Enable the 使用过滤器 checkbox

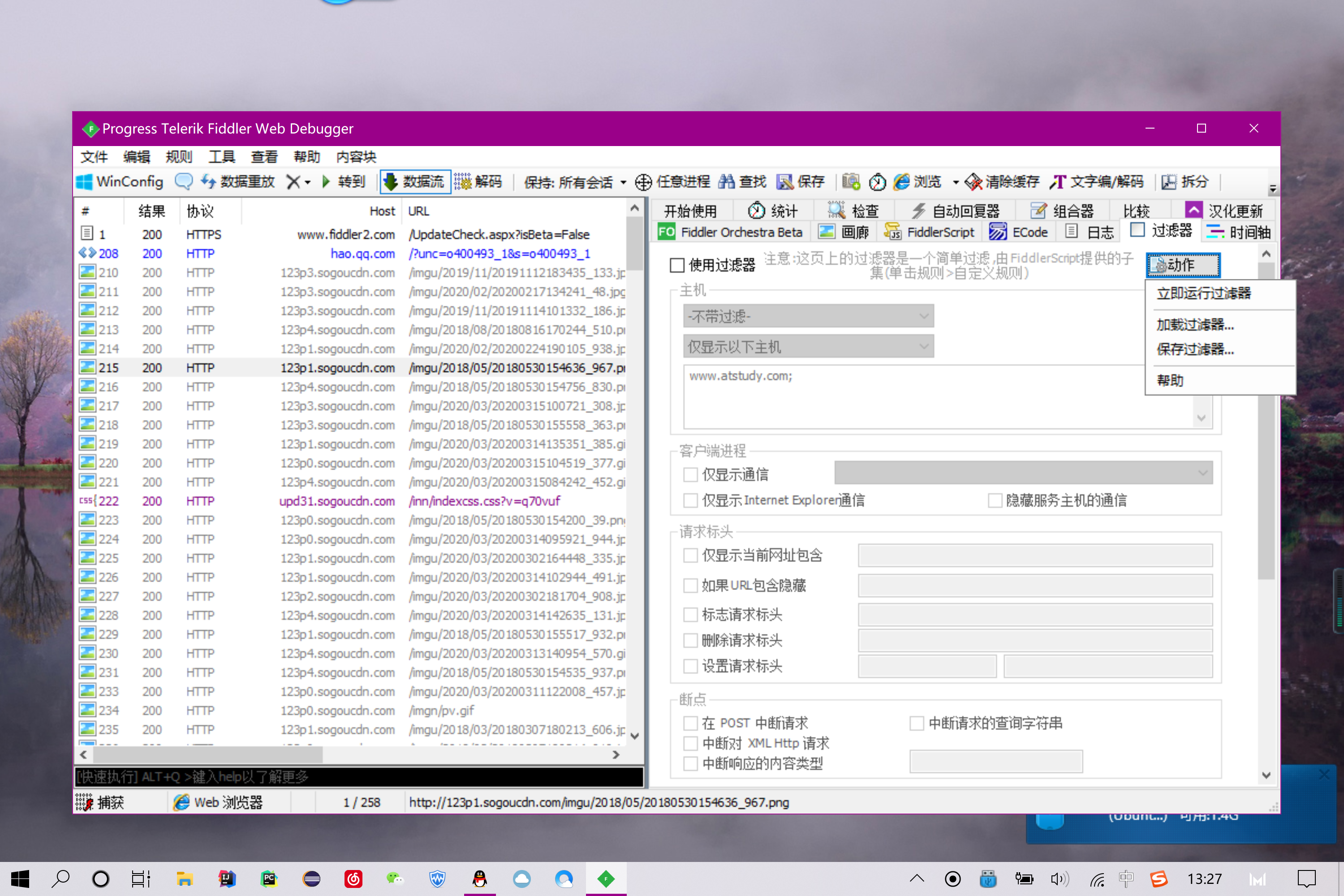click(676, 265)
